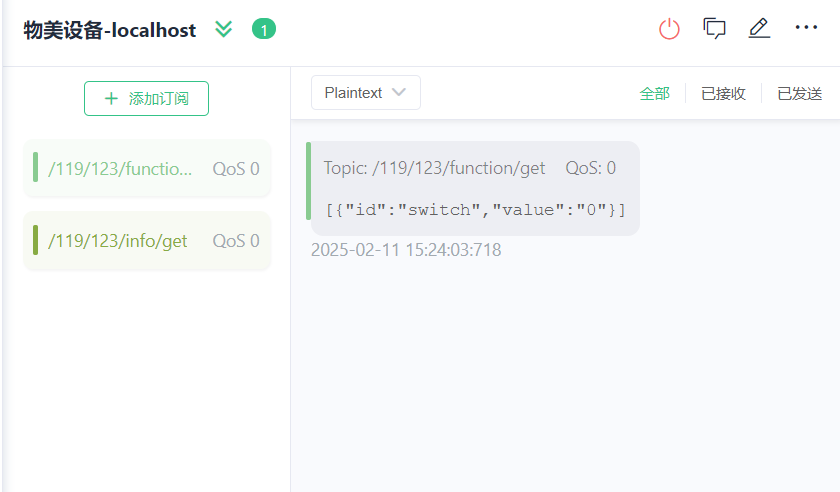Click the 物美设备-localhost connection title
The height and width of the screenshot is (492, 840).
pyautogui.click(x=110, y=30)
